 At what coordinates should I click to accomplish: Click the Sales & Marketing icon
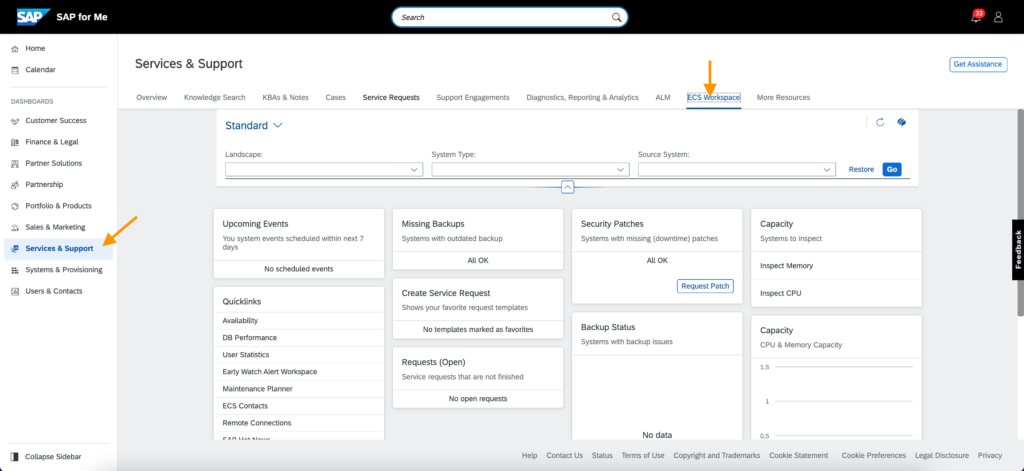(15, 227)
